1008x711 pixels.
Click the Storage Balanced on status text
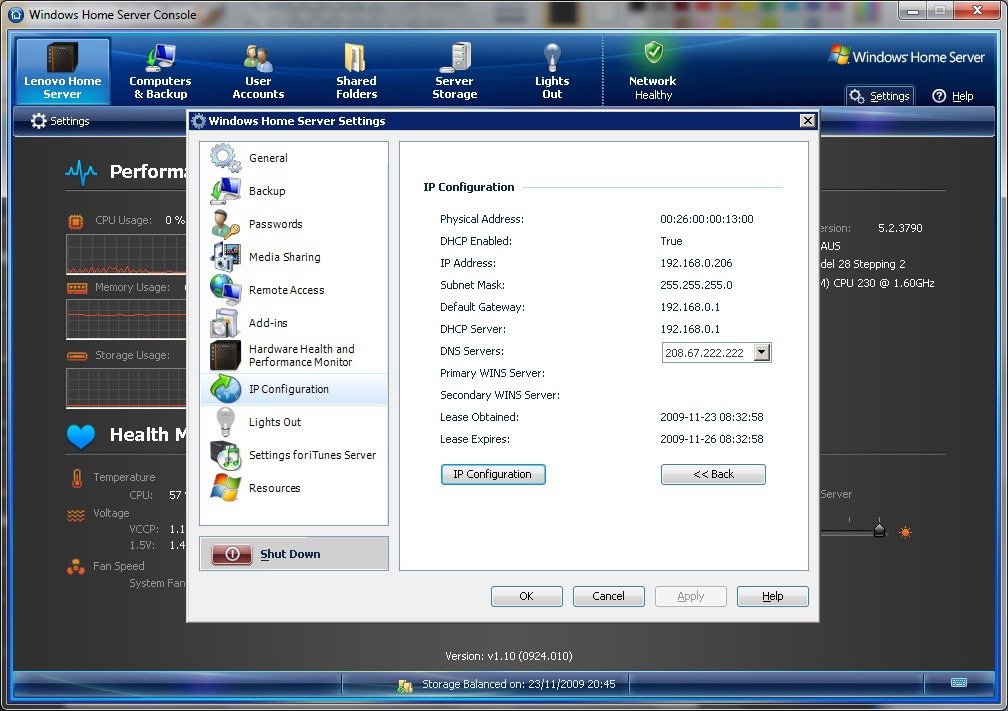(x=518, y=684)
